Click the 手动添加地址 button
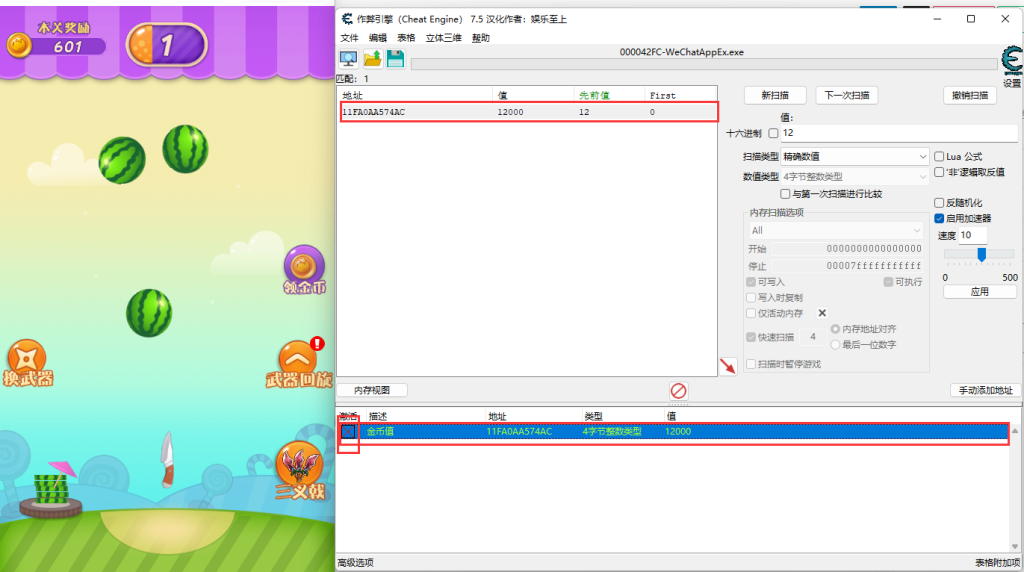 click(985, 390)
